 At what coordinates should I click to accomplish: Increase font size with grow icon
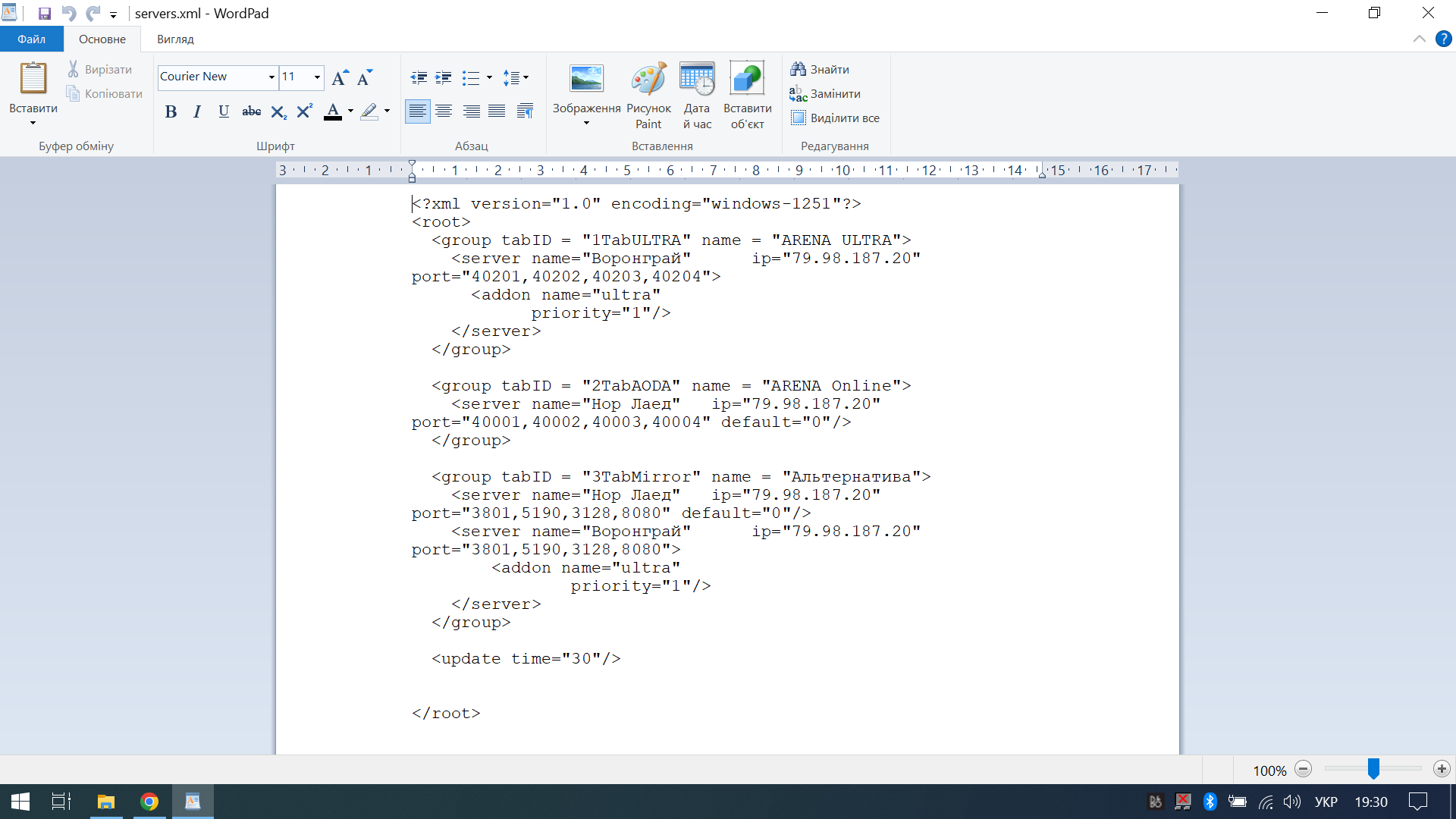pyautogui.click(x=340, y=77)
